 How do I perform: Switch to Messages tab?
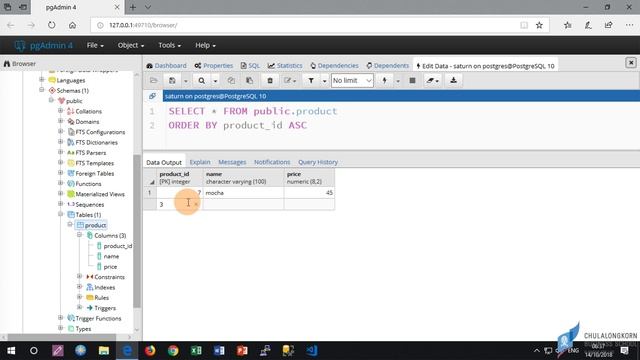pos(232,162)
